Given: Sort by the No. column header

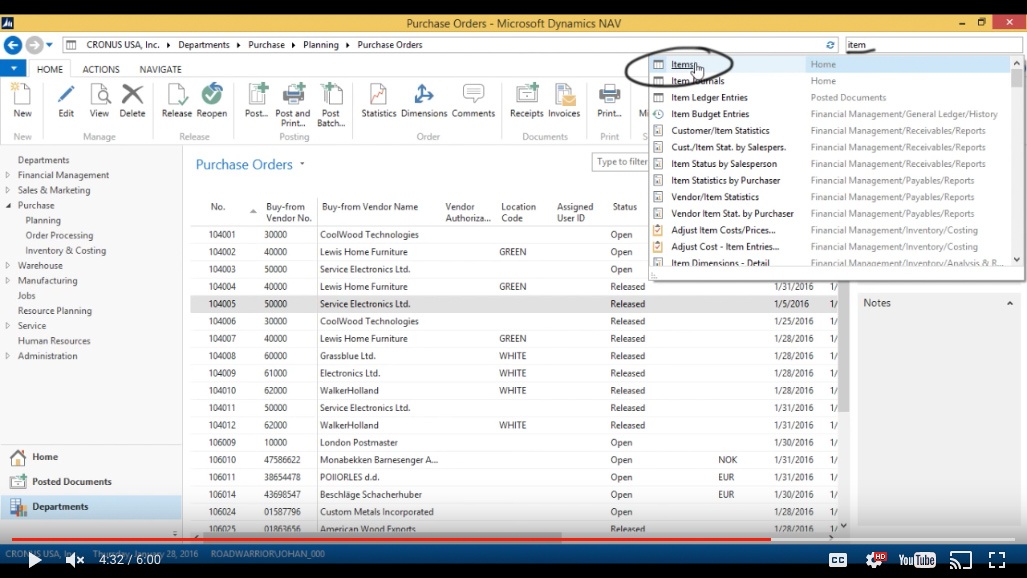Looking at the screenshot, I should point(218,206).
